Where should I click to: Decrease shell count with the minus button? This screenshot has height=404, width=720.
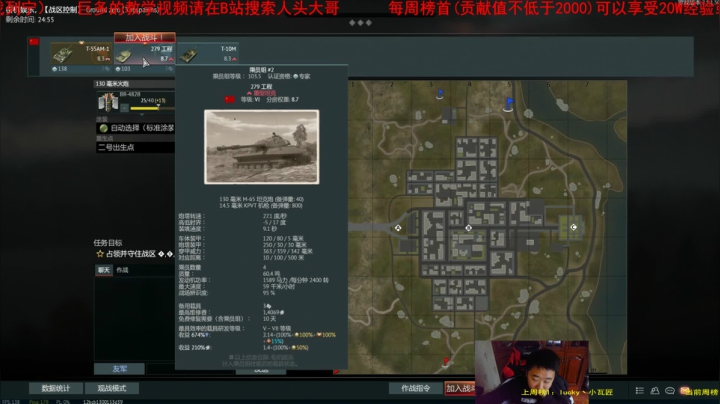click(124, 108)
